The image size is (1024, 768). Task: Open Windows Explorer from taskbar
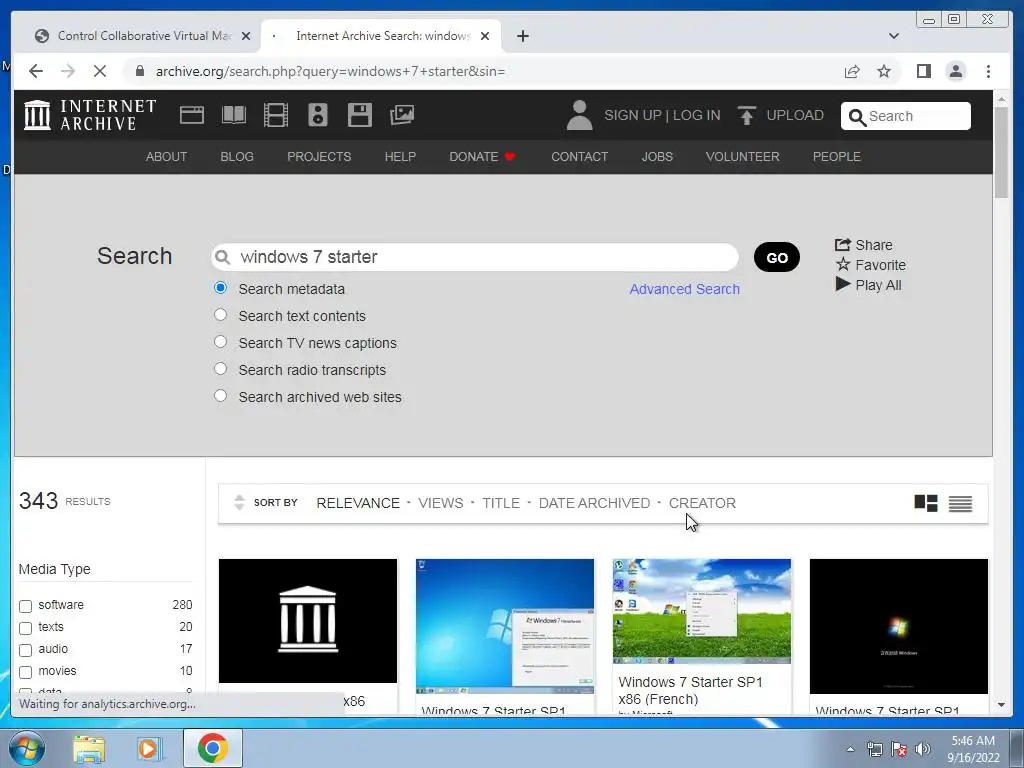(89, 749)
